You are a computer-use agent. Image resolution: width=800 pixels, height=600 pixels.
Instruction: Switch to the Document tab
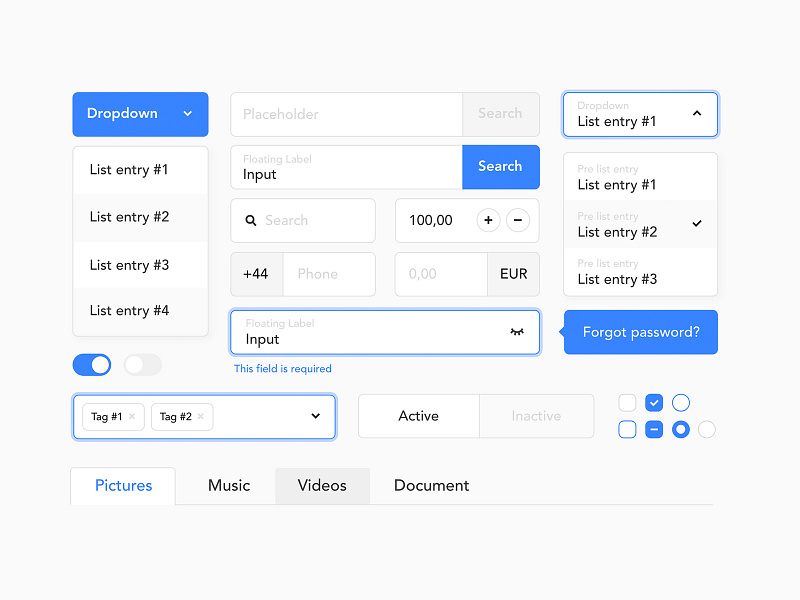tap(431, 485)
